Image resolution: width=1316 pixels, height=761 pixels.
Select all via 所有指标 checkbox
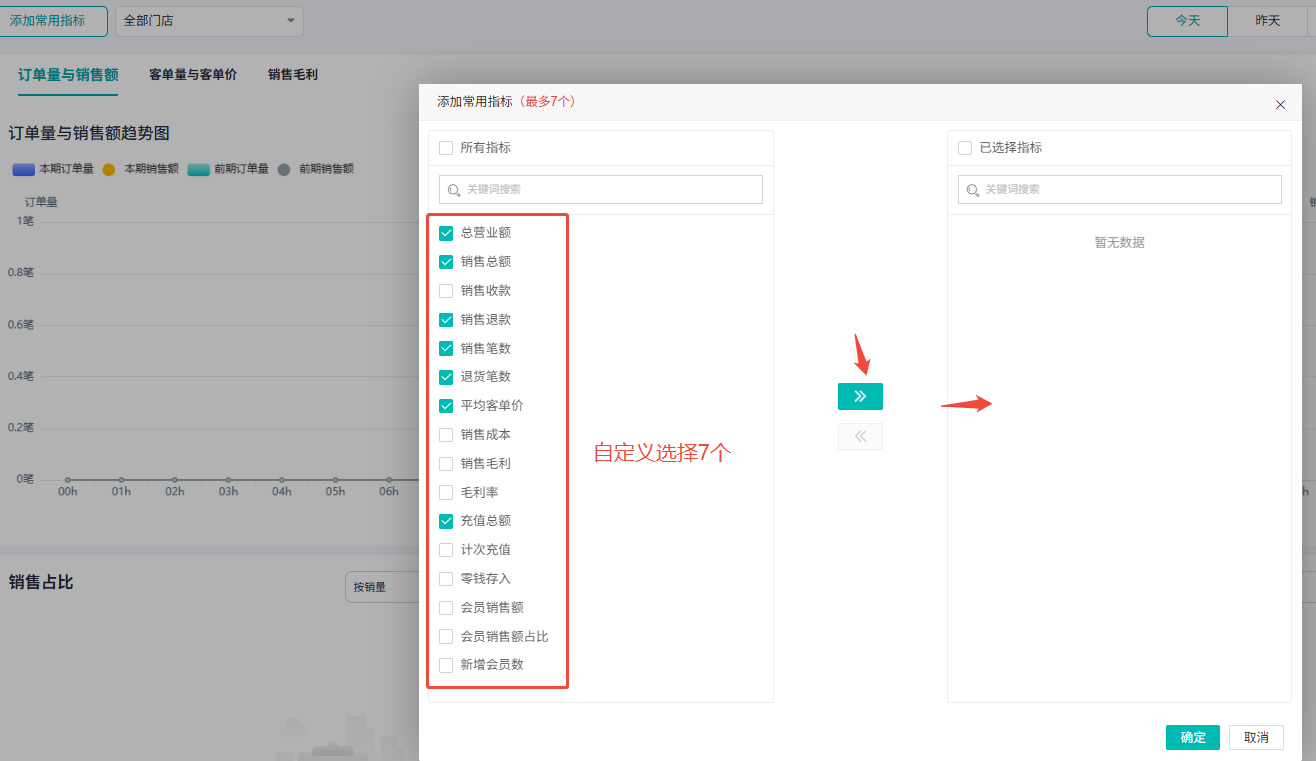[446, 148]
